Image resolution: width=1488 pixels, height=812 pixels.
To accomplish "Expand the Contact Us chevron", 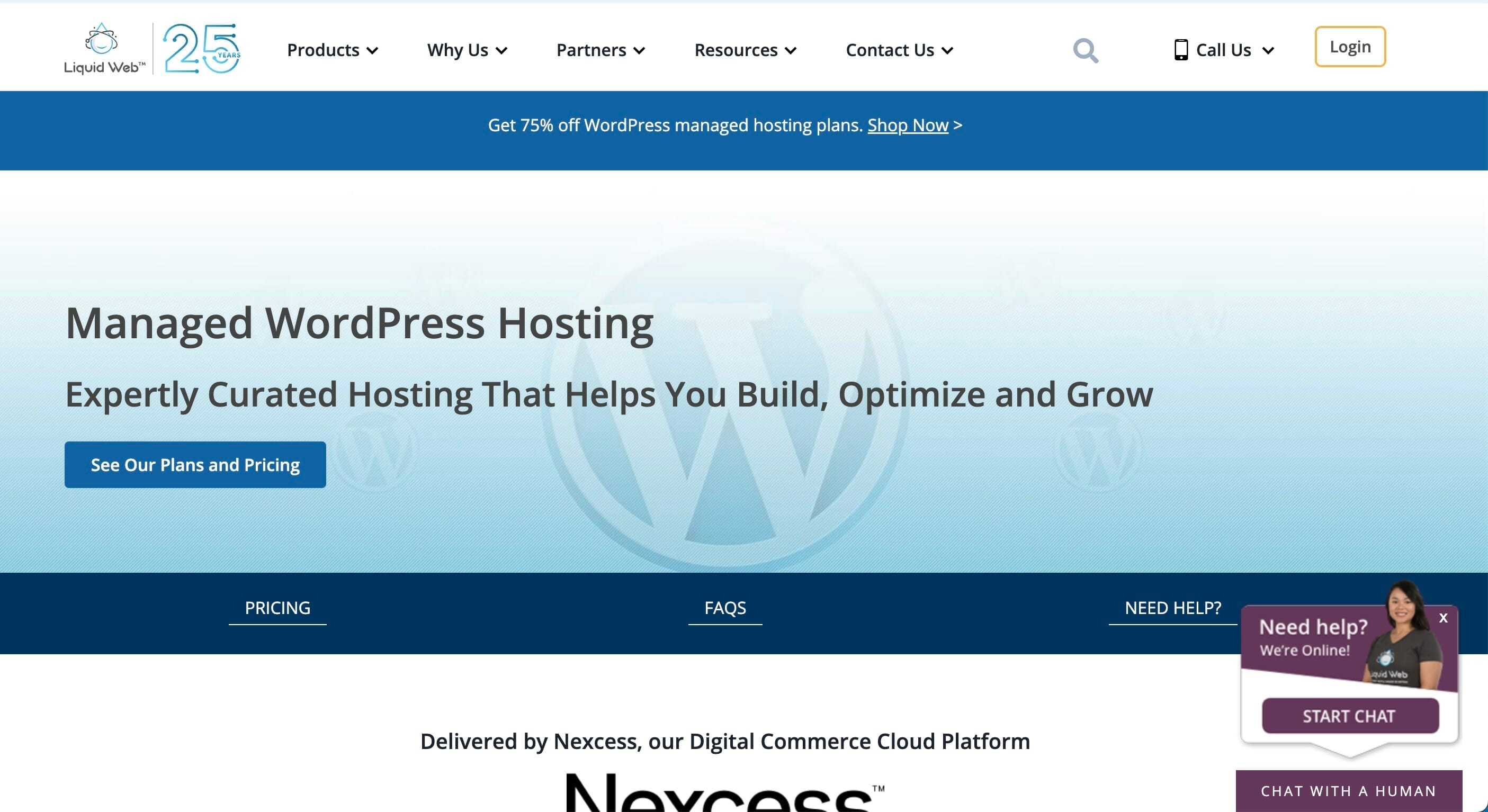I will coord(947,51).
